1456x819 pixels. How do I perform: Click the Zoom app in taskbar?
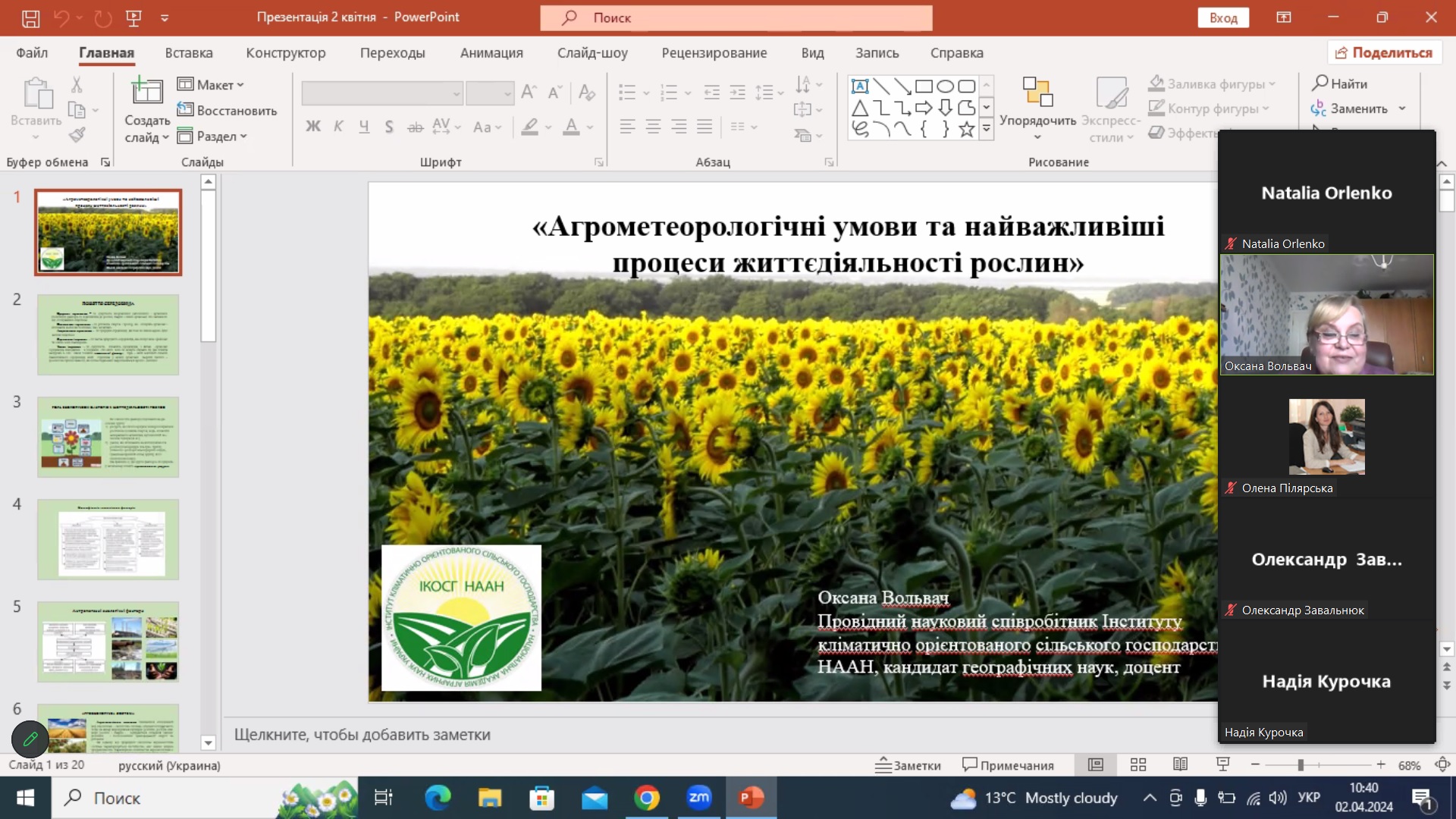pyautogui.click(x=698, y=798)
